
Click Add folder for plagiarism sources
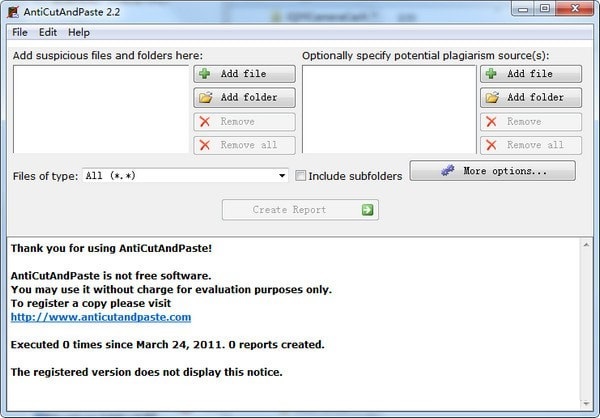point(531,98)
